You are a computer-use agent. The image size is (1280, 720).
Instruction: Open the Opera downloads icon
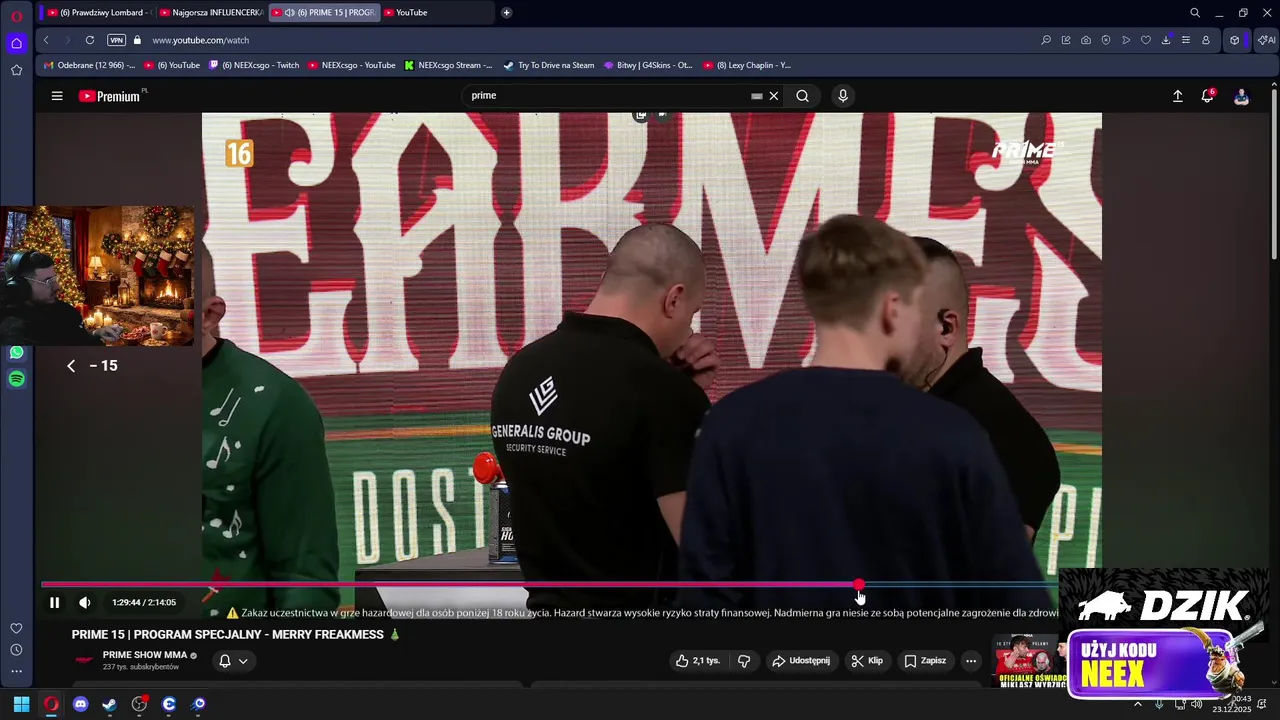(x=1166, y=40)
